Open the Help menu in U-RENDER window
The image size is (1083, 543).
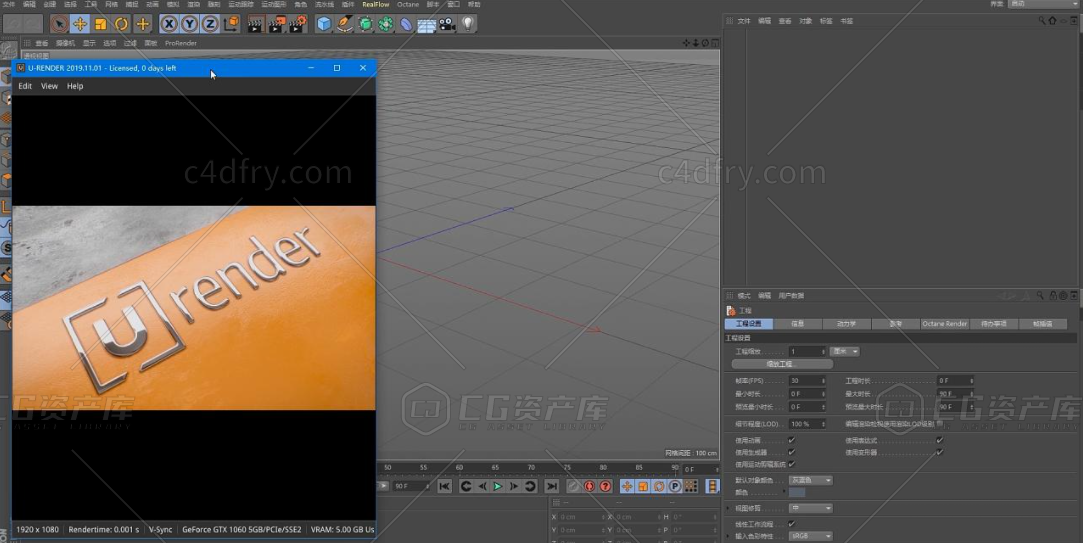click(75, 86)
